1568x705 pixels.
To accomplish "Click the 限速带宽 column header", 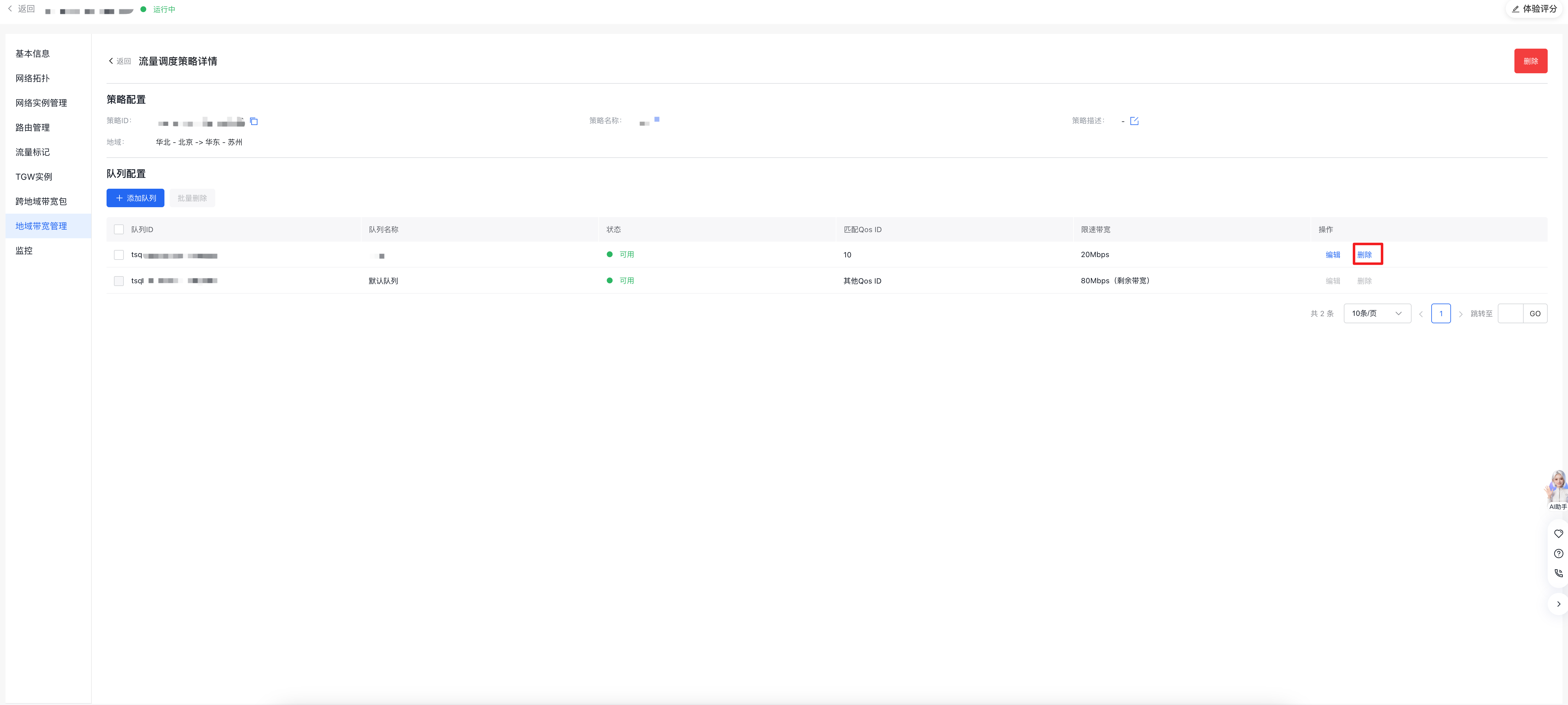I will pyautogui.click(x=1095, y=230).
